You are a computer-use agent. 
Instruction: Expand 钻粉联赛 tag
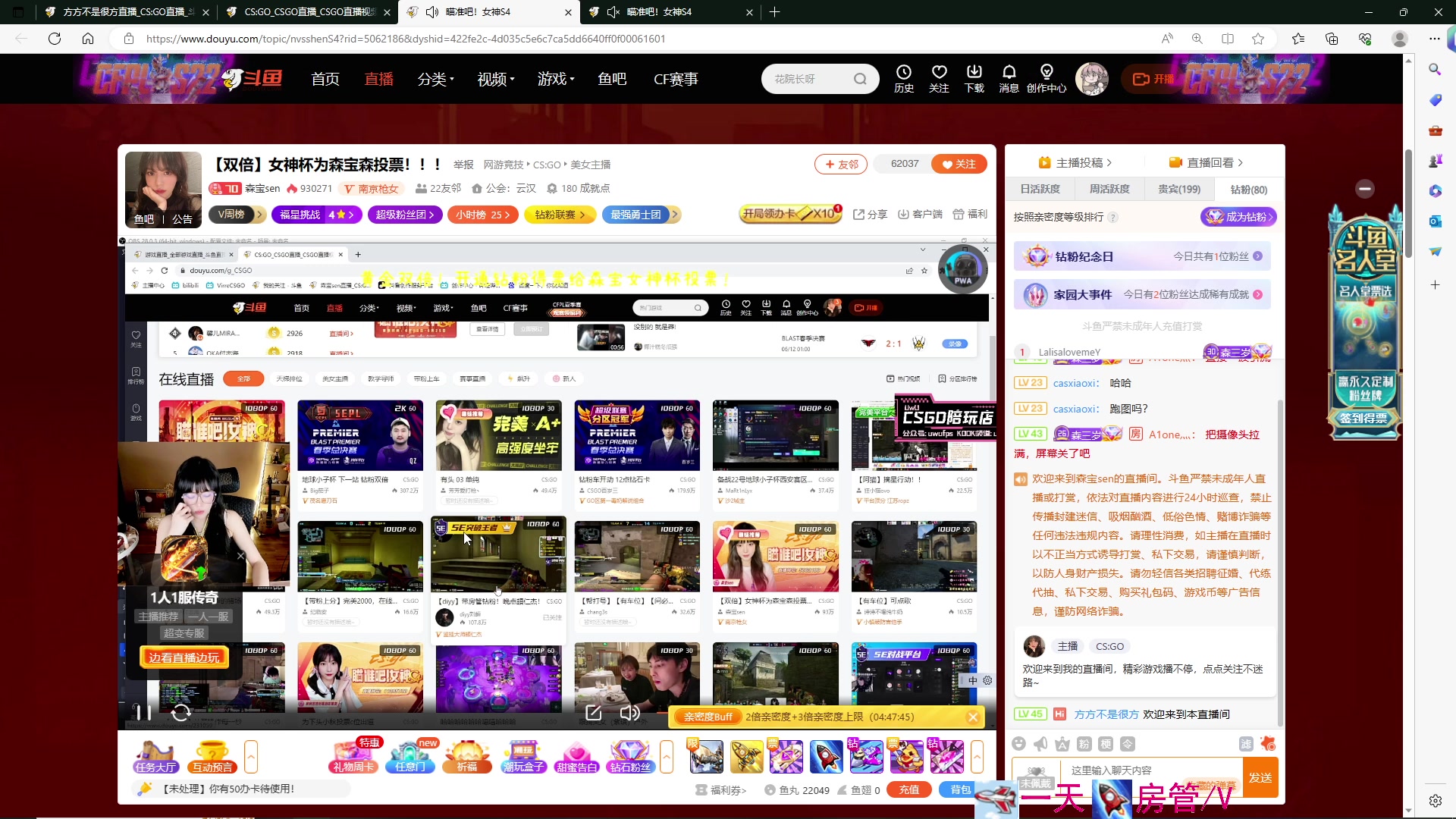(560, 215)
